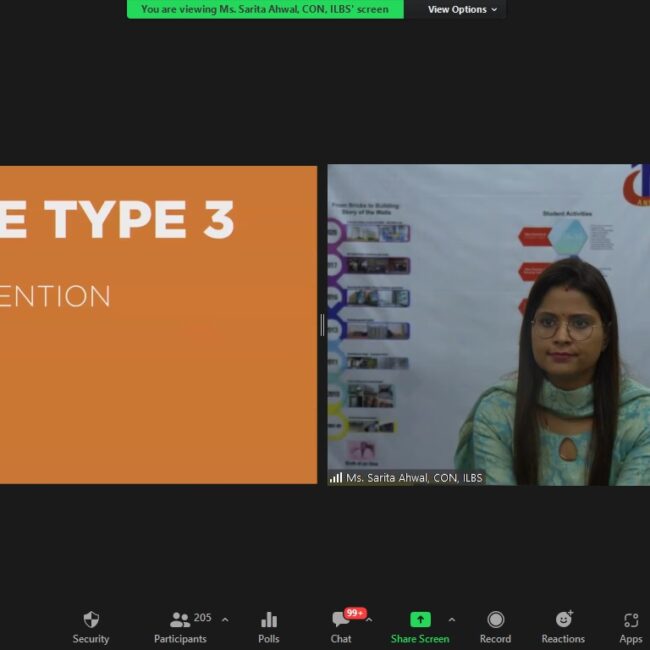
Task: Expand the caret next to Chat
Action: [369, 620]
